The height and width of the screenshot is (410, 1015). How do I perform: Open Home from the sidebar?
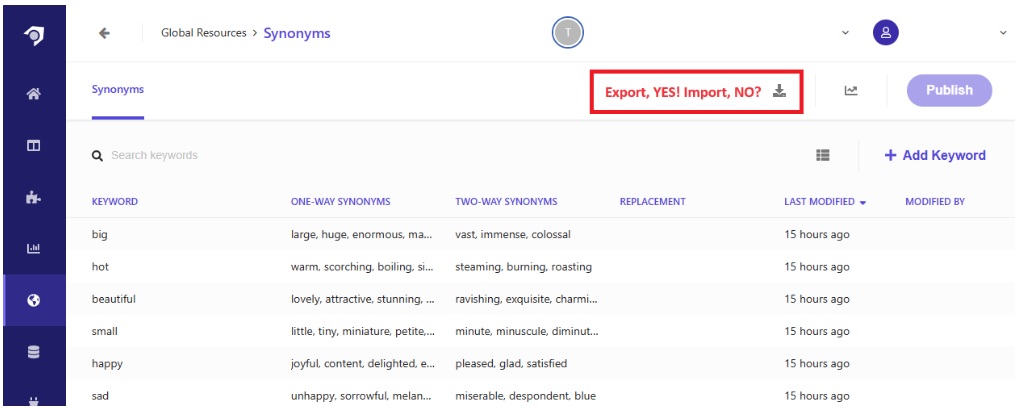34,95
